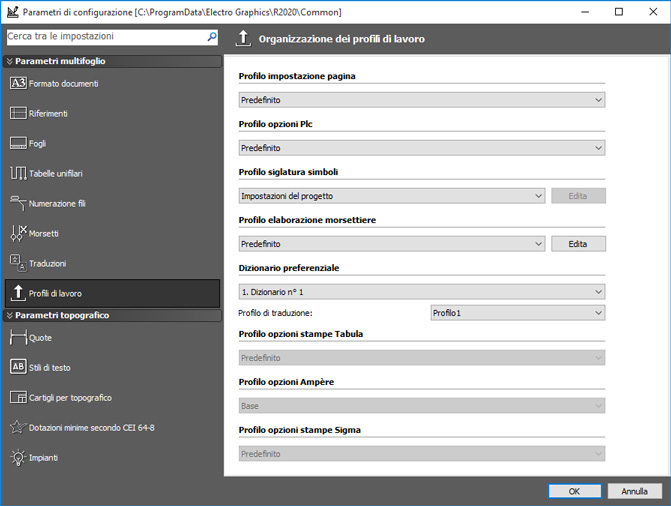Select Cartigli per topografico label
Screen dimensions: 671x506
tap(70, 398)
